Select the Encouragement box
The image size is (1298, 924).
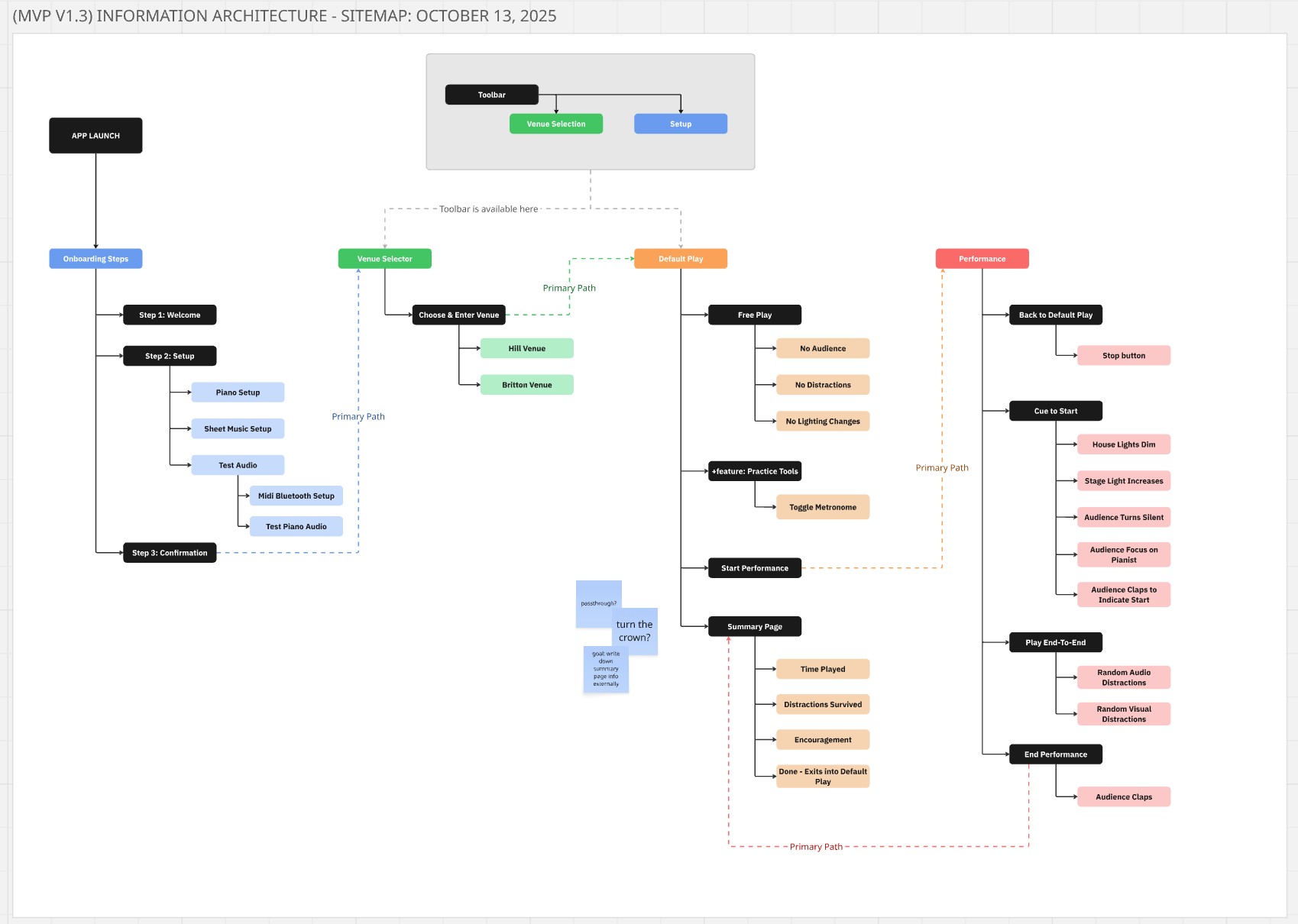pyautogui.click(x=823, y=739)
